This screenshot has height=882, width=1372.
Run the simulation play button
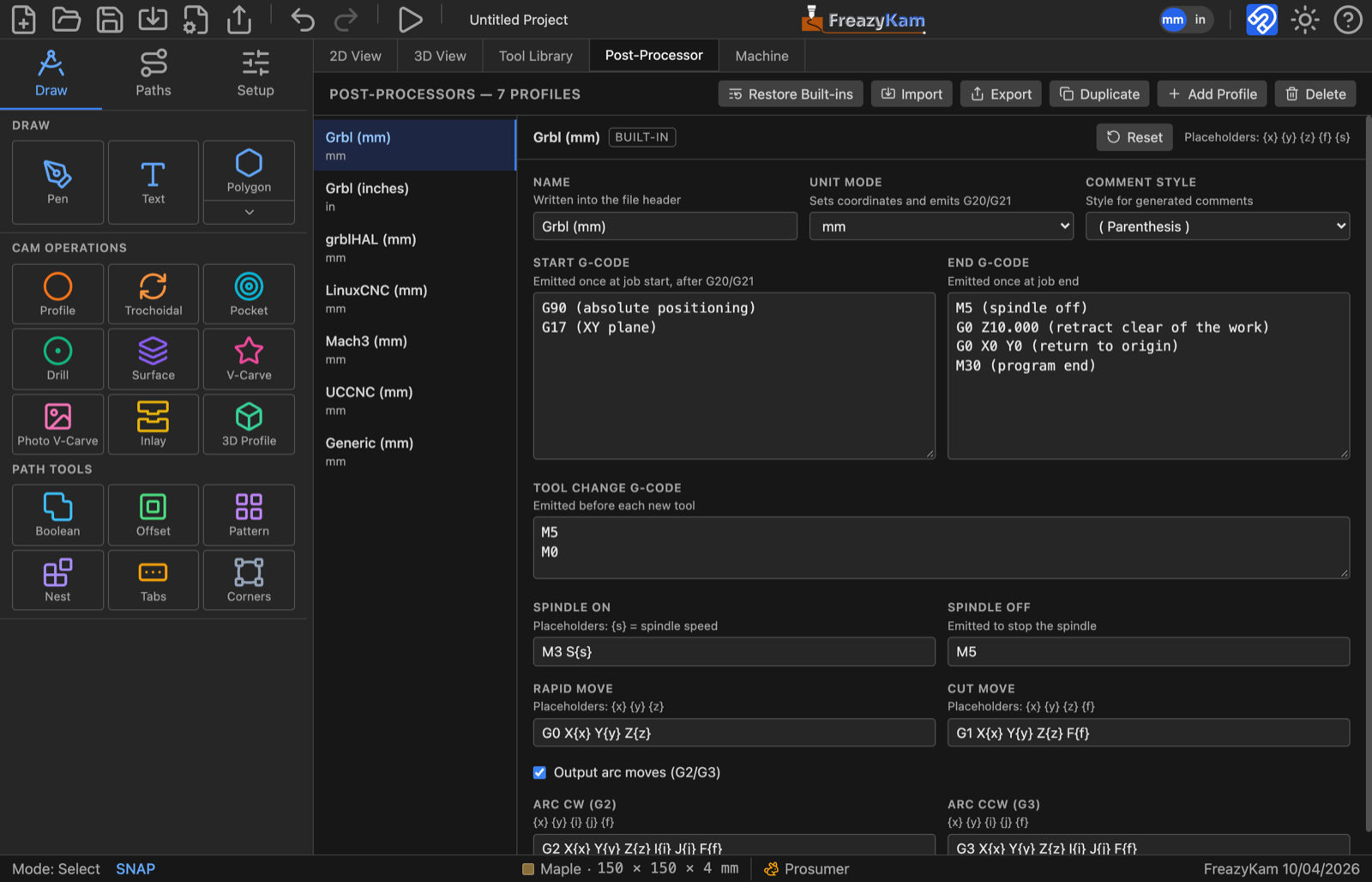[410, 20]
